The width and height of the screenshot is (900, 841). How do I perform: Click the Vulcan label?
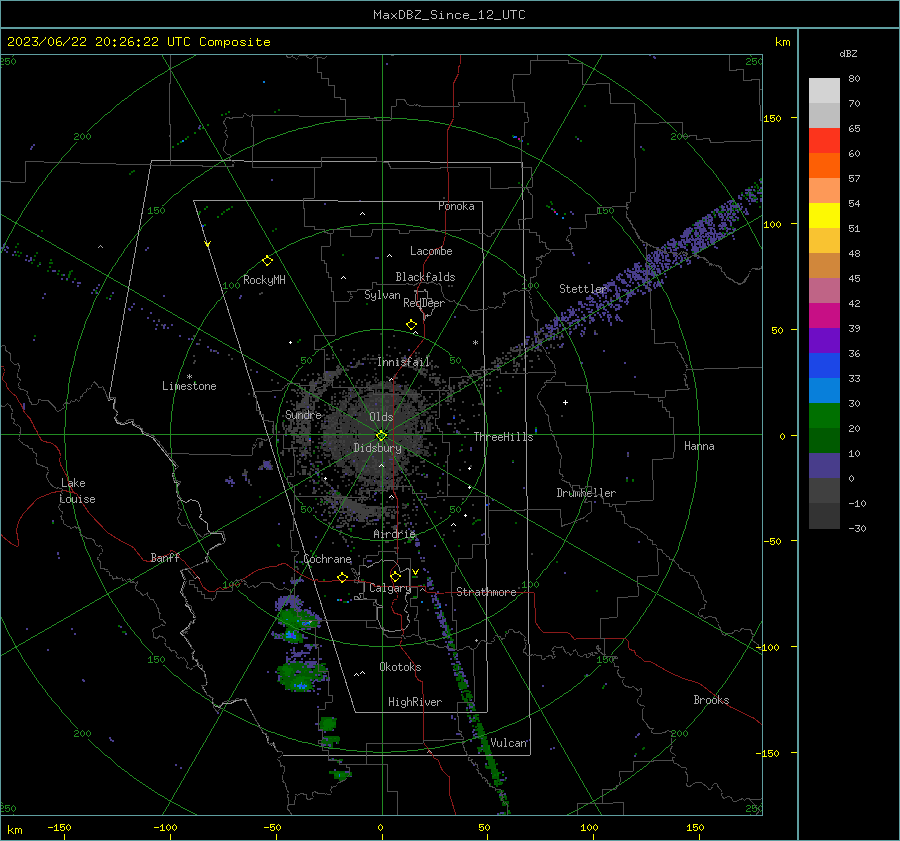click(509, 743)
